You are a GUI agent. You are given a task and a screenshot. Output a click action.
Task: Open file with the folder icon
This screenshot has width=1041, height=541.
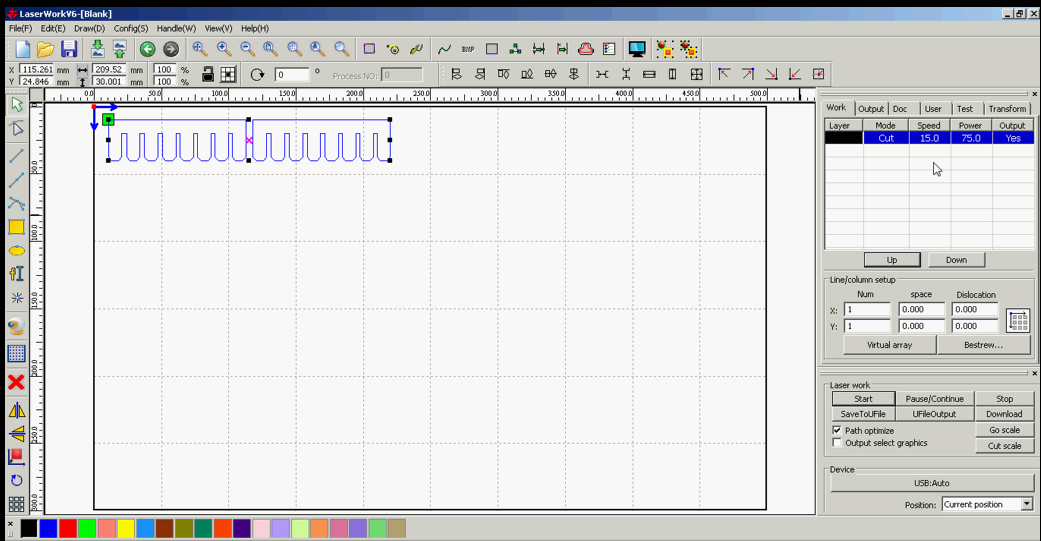(x=45, y=49)
